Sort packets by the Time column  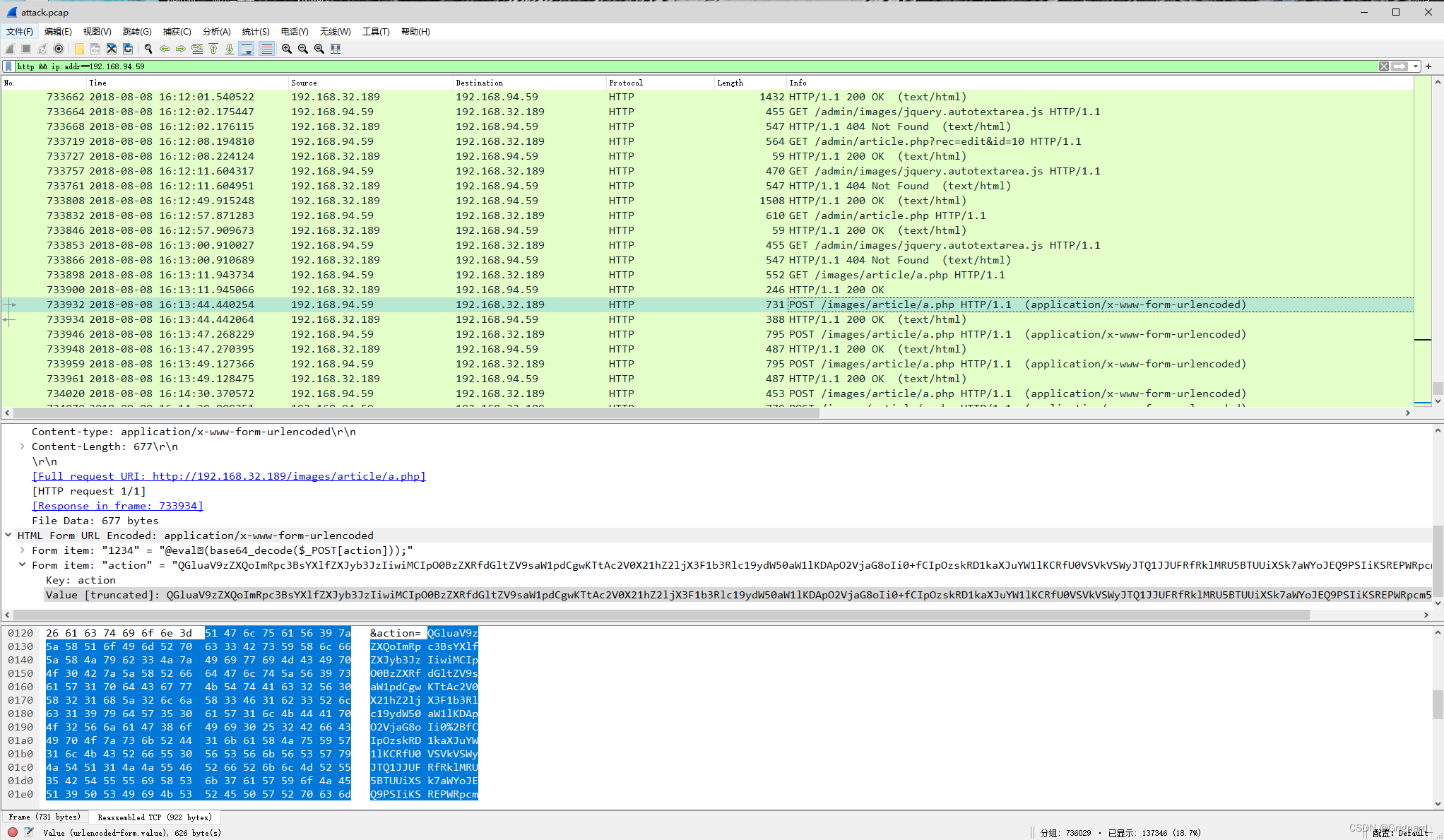pyautogui.click(x=188, y=83)
